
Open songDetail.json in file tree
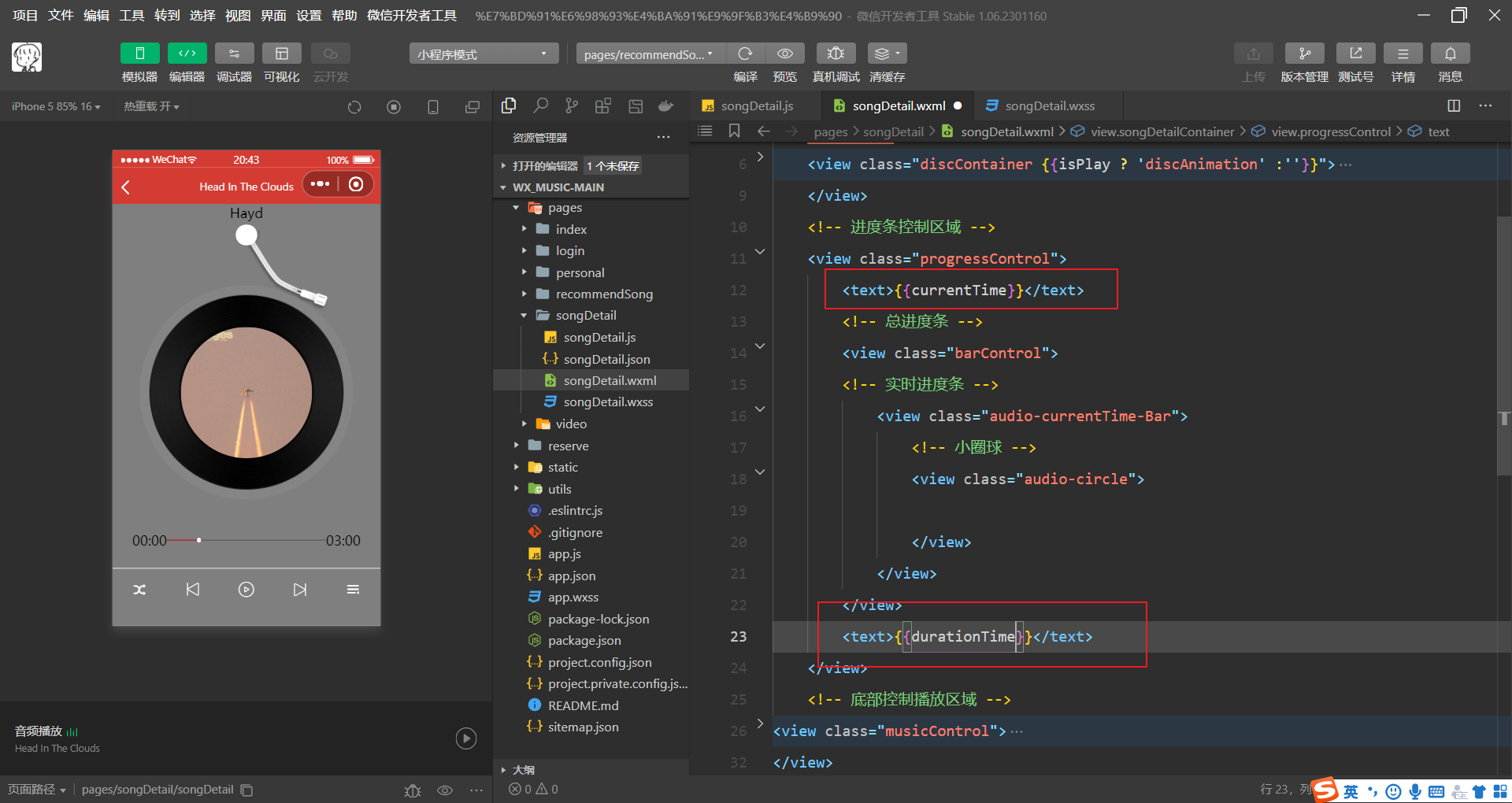click(606, 359)
